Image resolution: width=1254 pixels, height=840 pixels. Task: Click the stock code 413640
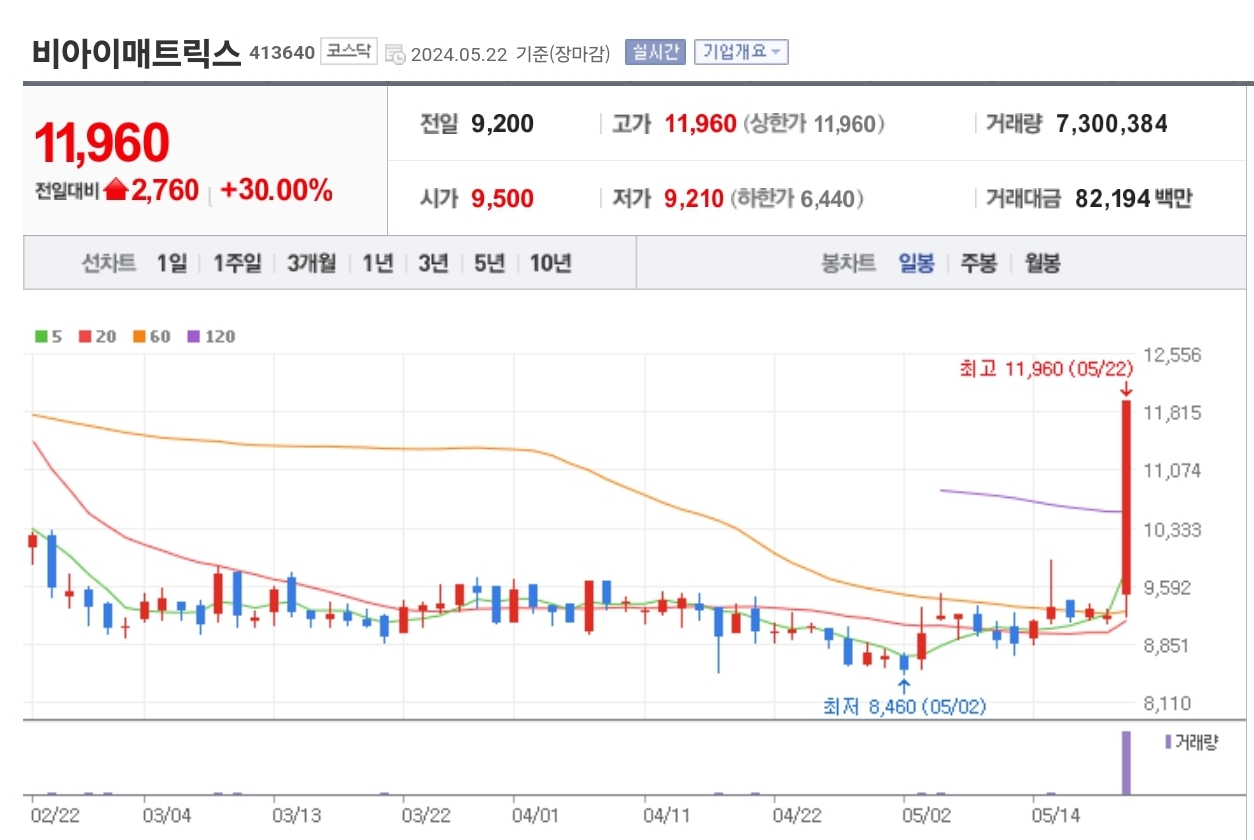click(282, 52)
